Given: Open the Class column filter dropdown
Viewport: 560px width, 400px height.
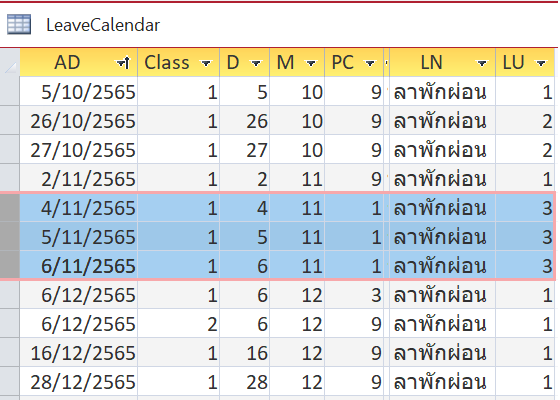Looking at the screenshot, I should pyautogui.click(x=206, y=64).
